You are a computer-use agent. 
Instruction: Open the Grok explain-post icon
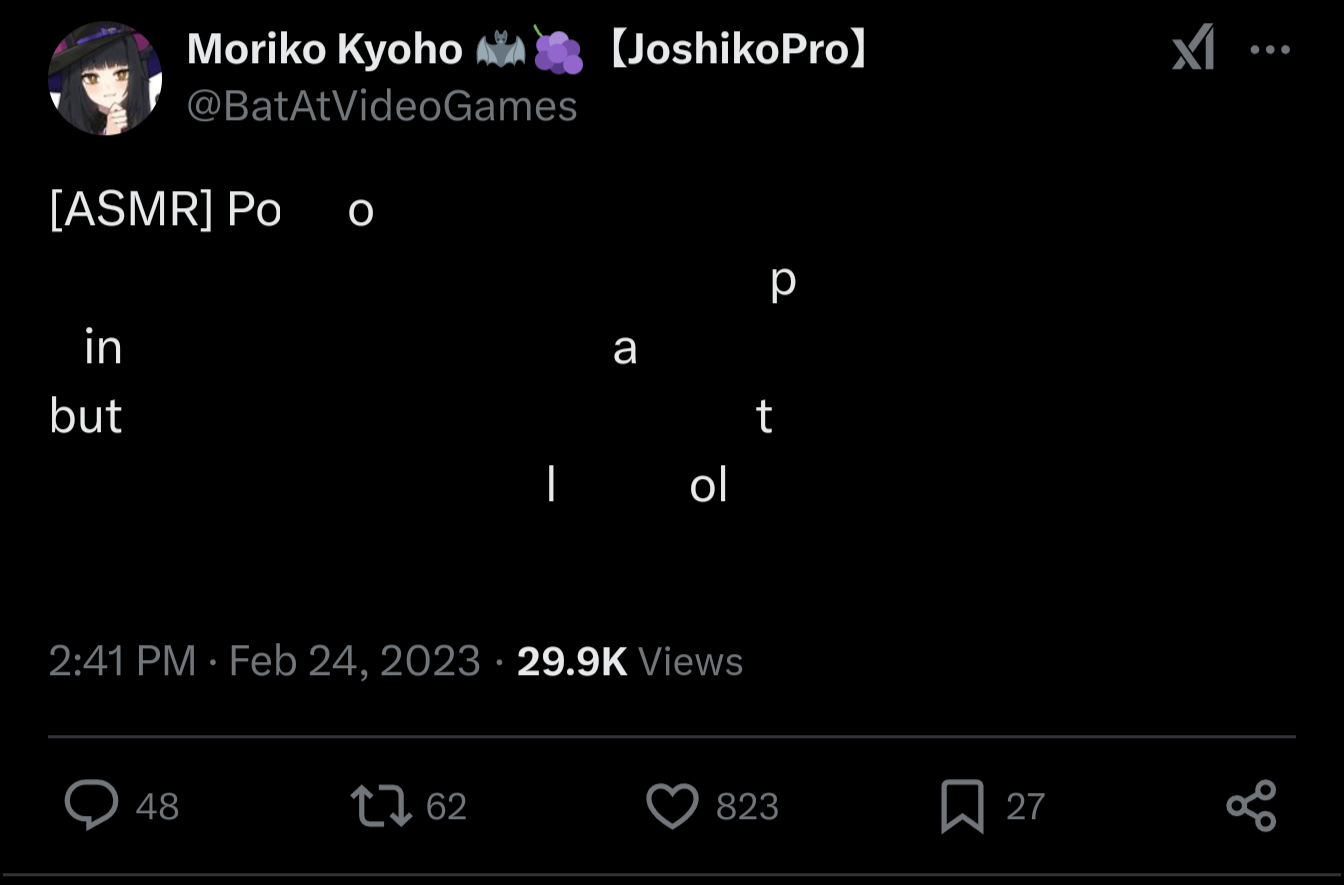pos(1193,48)
